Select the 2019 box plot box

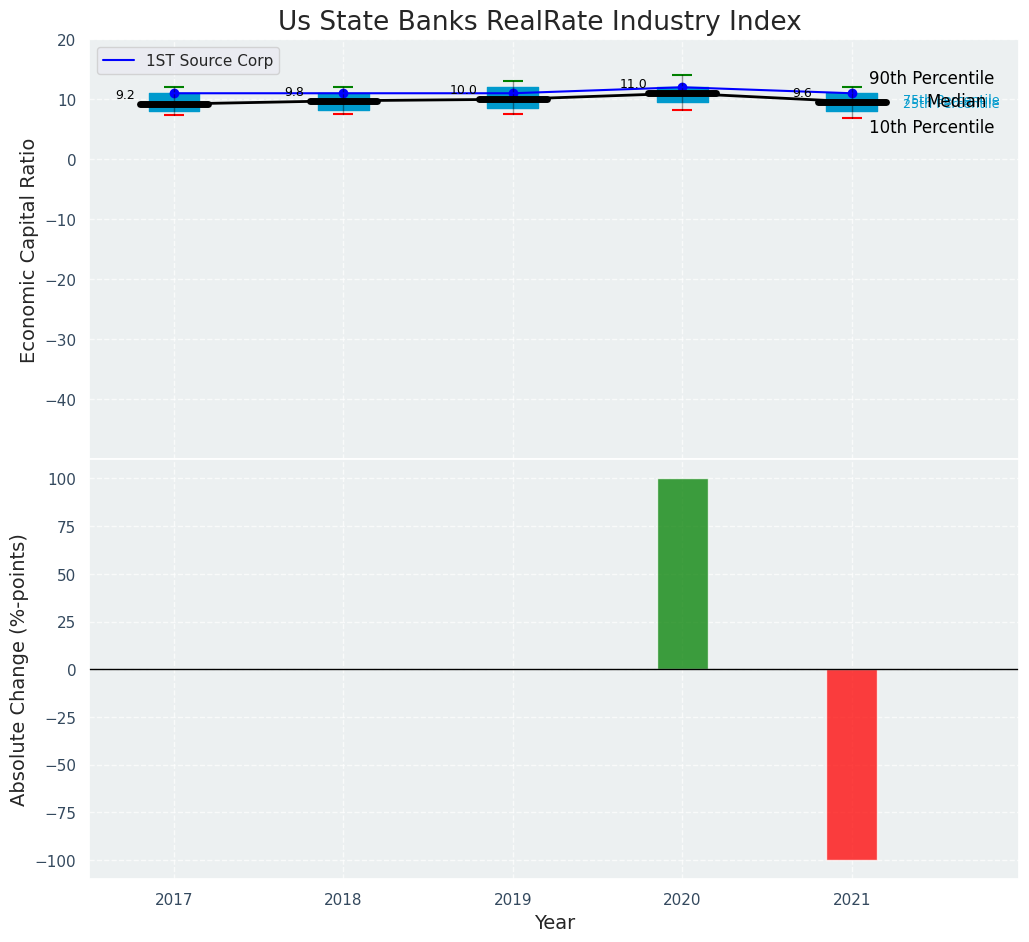(513, 98)
